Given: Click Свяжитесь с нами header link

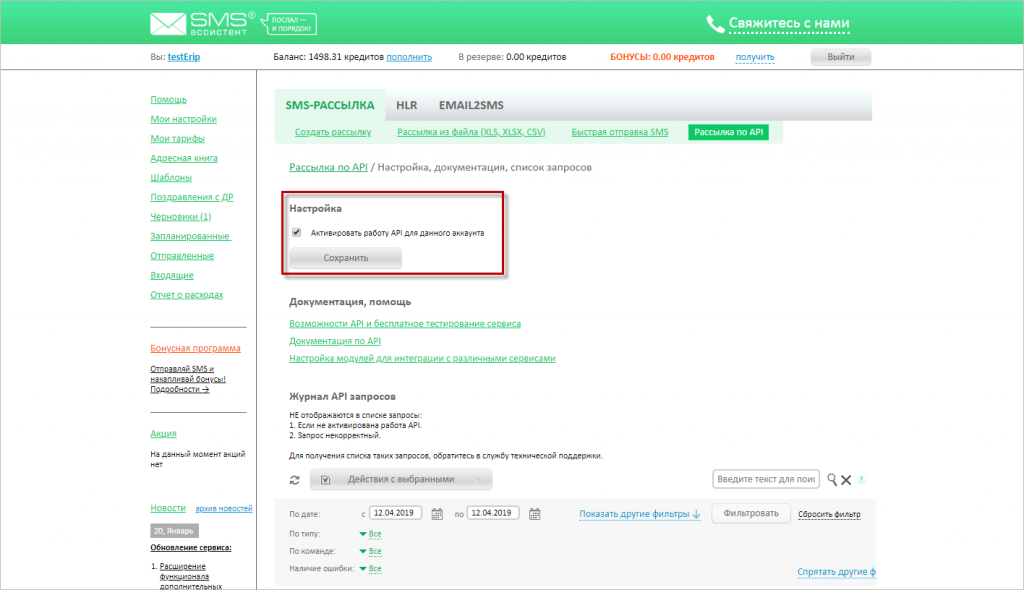Looking at the screenshot, I should click(789, 24).
